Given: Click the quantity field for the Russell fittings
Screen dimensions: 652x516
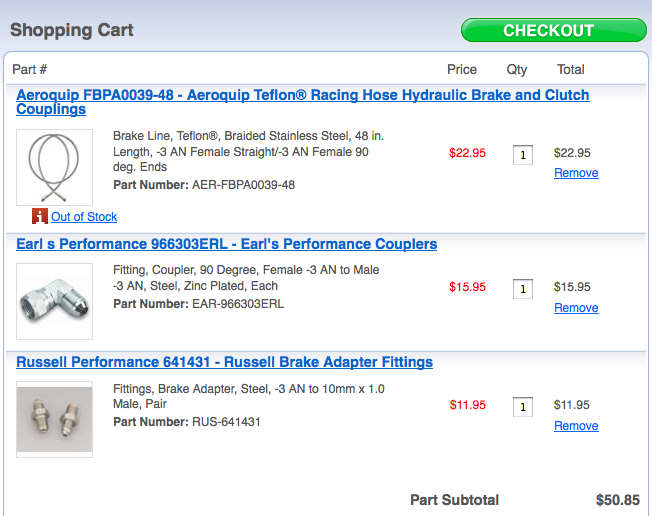Looking at the screenshot, I should click(523, 407).
